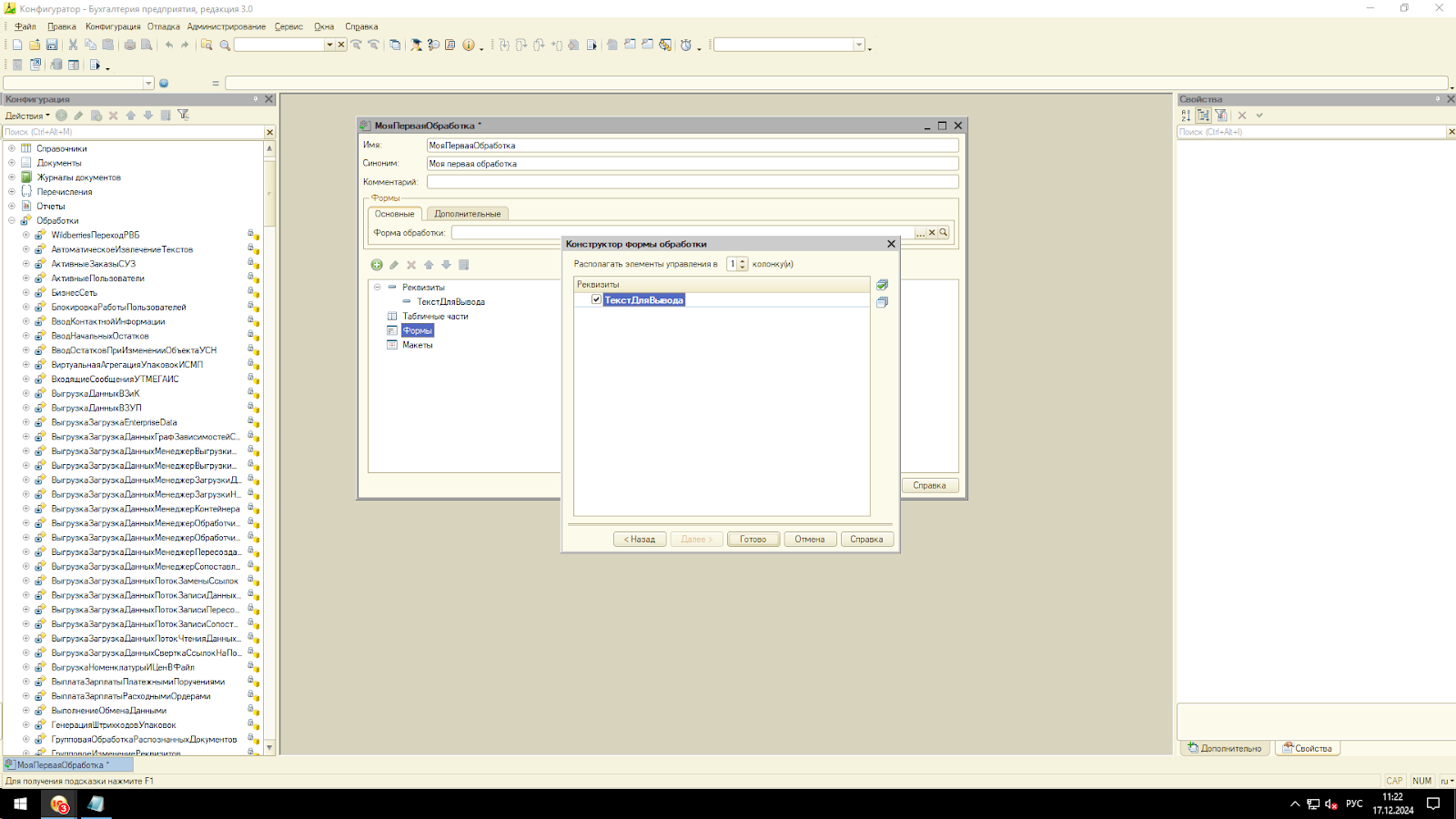Click the Готово button
Viewport: 1456px width, 819px height.
pyautogui.click(x=753, y=540)
